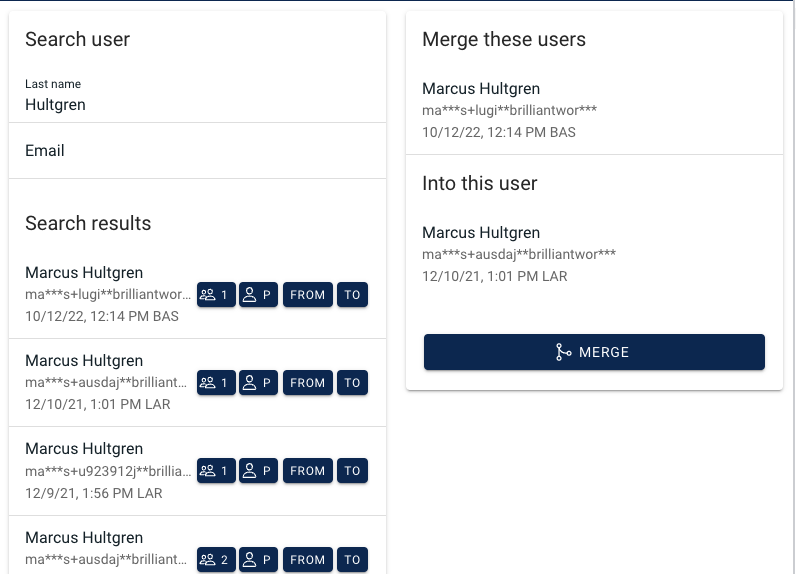Click TO on the 12/9/21 result
796x574 pixels.
(x=352, y=471)
